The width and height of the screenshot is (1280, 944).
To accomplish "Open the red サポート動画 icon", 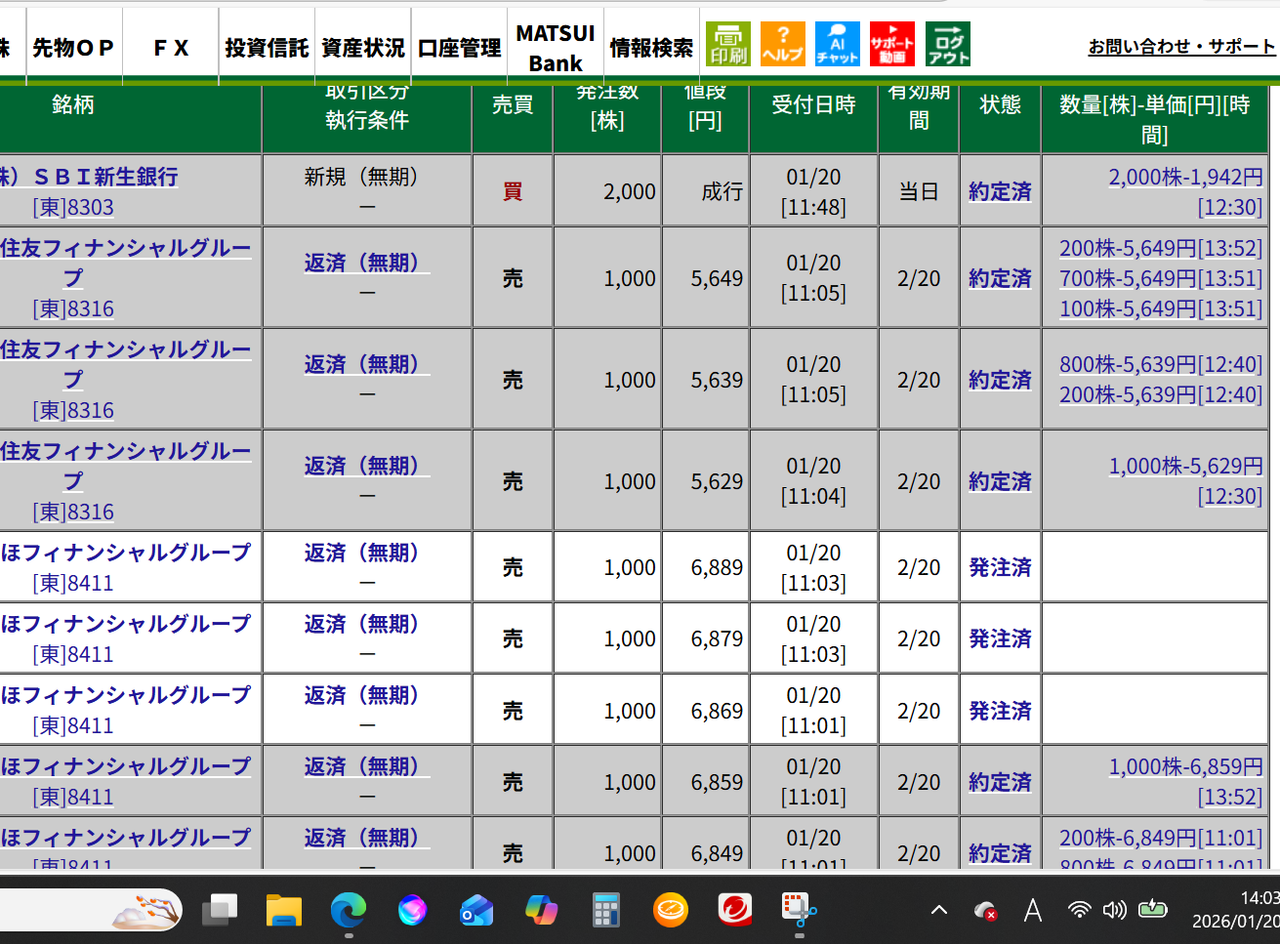I will (892, 44).
